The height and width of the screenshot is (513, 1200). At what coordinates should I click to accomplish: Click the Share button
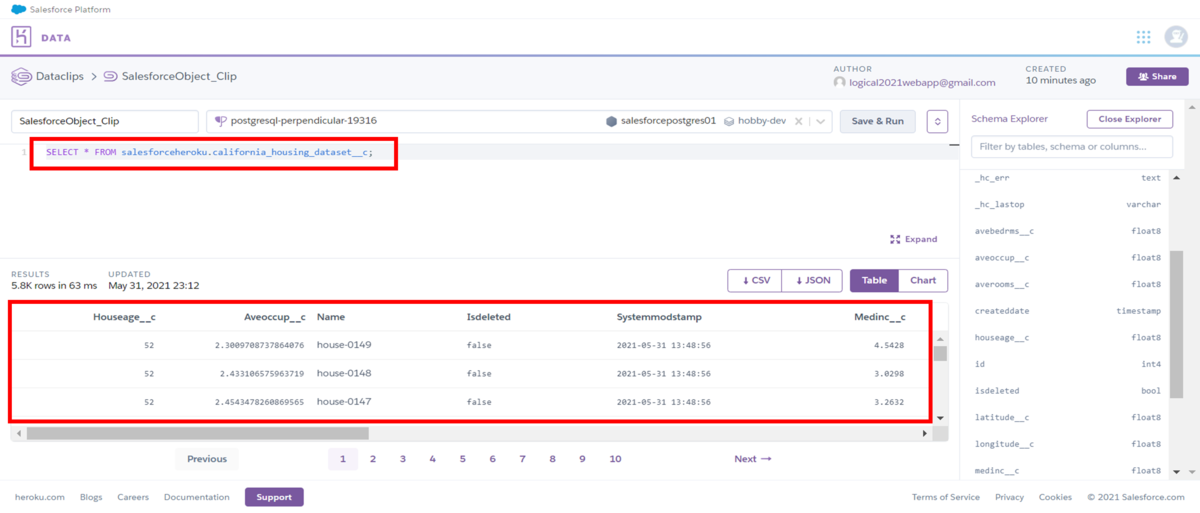pos(1157,76)
